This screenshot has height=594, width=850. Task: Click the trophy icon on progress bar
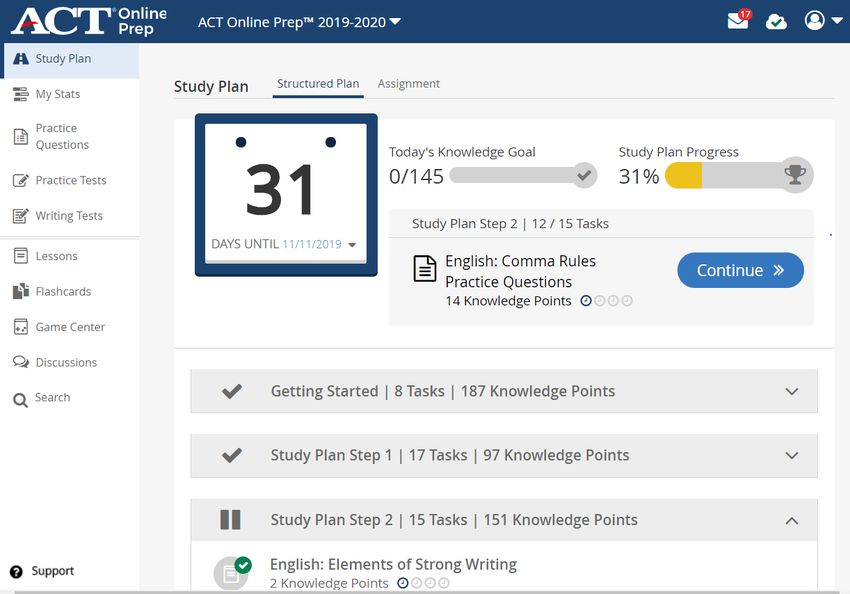pos(795,175)
